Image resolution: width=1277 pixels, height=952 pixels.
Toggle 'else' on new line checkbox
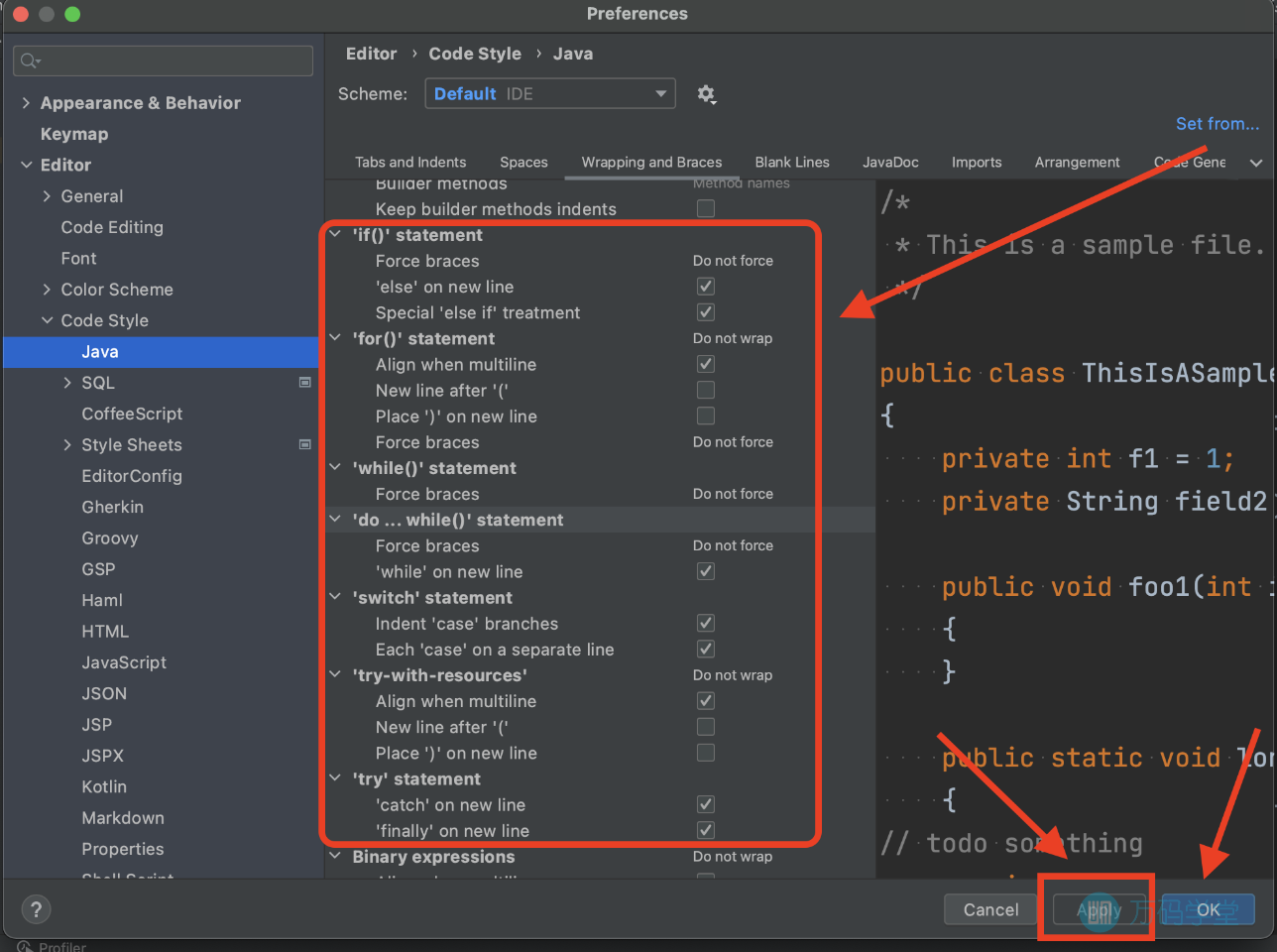(706, 287)
